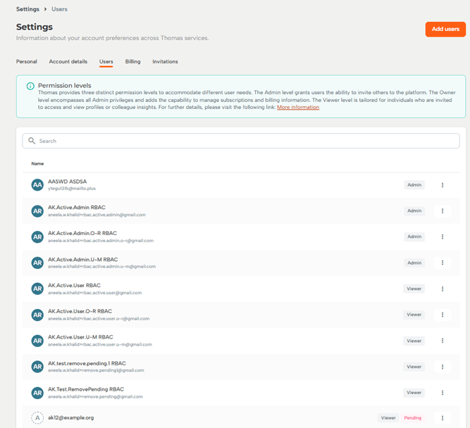Screen dimensions: 470x428
Task: Follow the More information link
Action: [x=298, y=107]
